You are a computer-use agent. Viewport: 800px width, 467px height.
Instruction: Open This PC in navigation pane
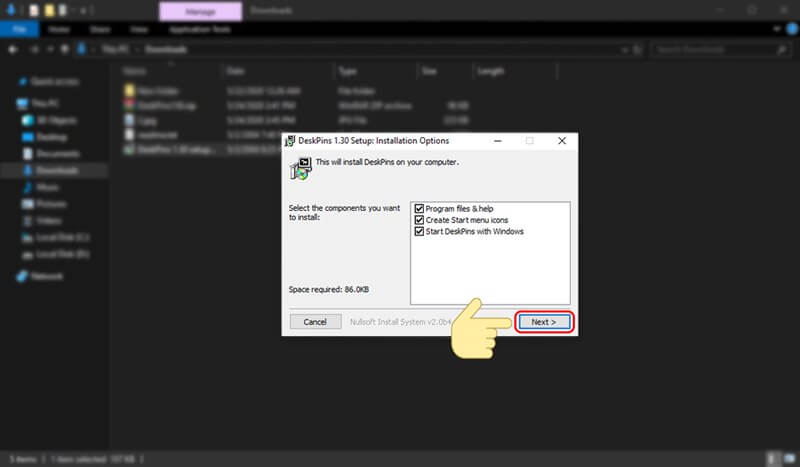pyautogui.click(x=40, y=103)
